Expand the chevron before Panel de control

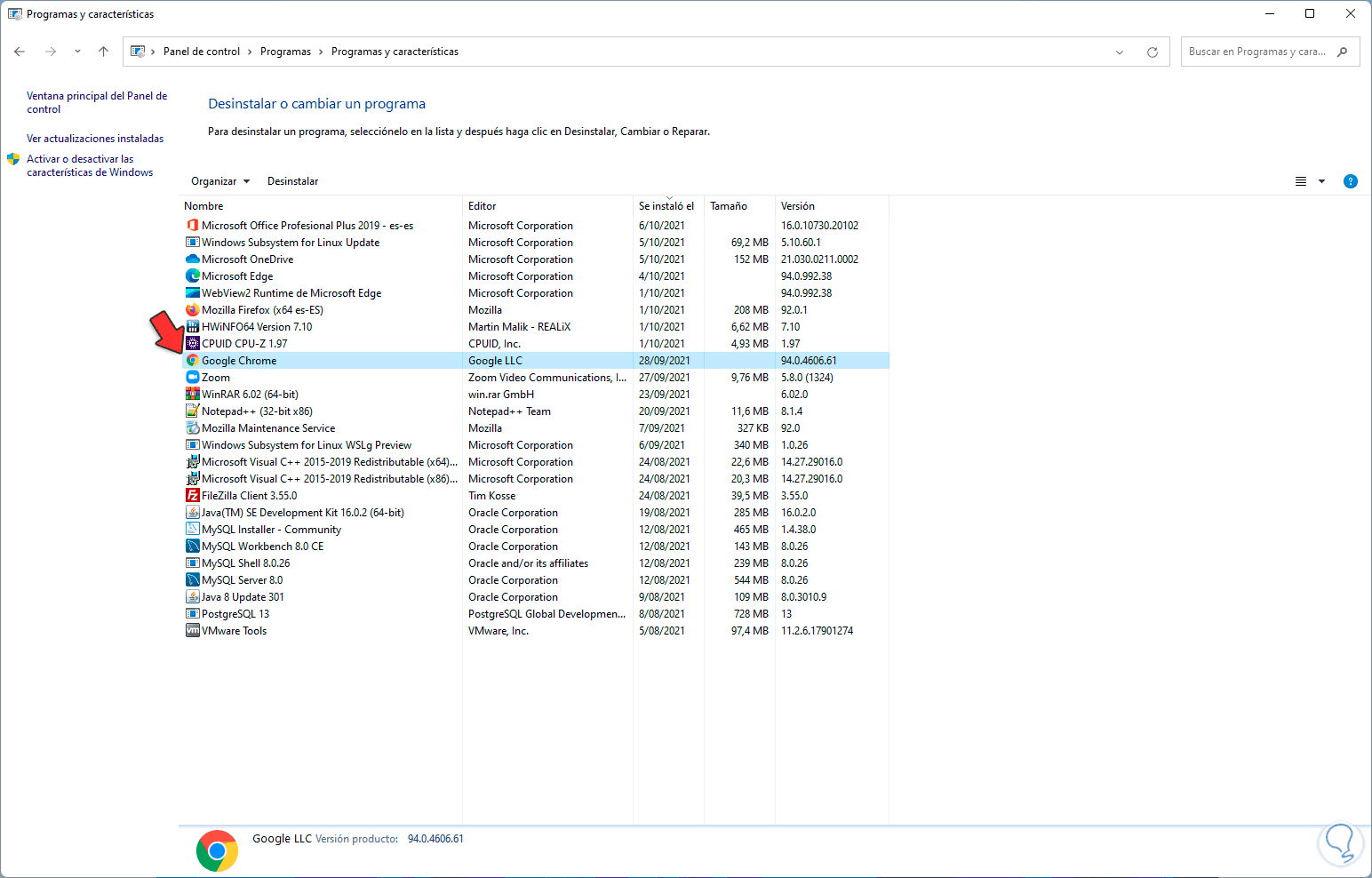click(x=153, y=52)
